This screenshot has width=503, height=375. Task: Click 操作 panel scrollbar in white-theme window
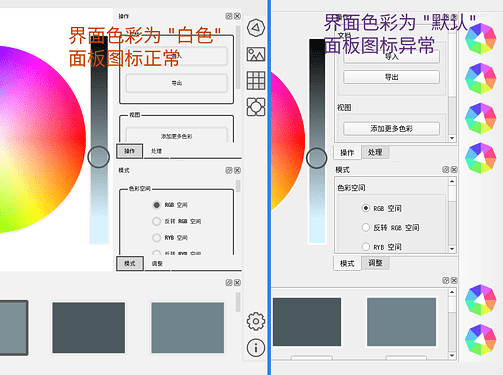point(238,57)
